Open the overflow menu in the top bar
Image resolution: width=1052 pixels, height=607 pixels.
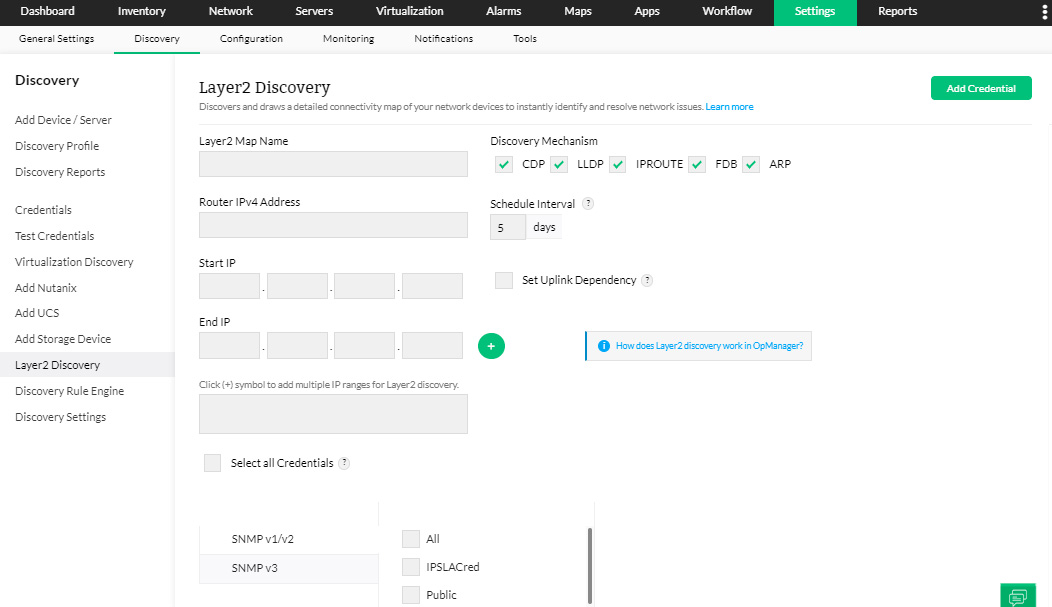tap(1043, 10)
